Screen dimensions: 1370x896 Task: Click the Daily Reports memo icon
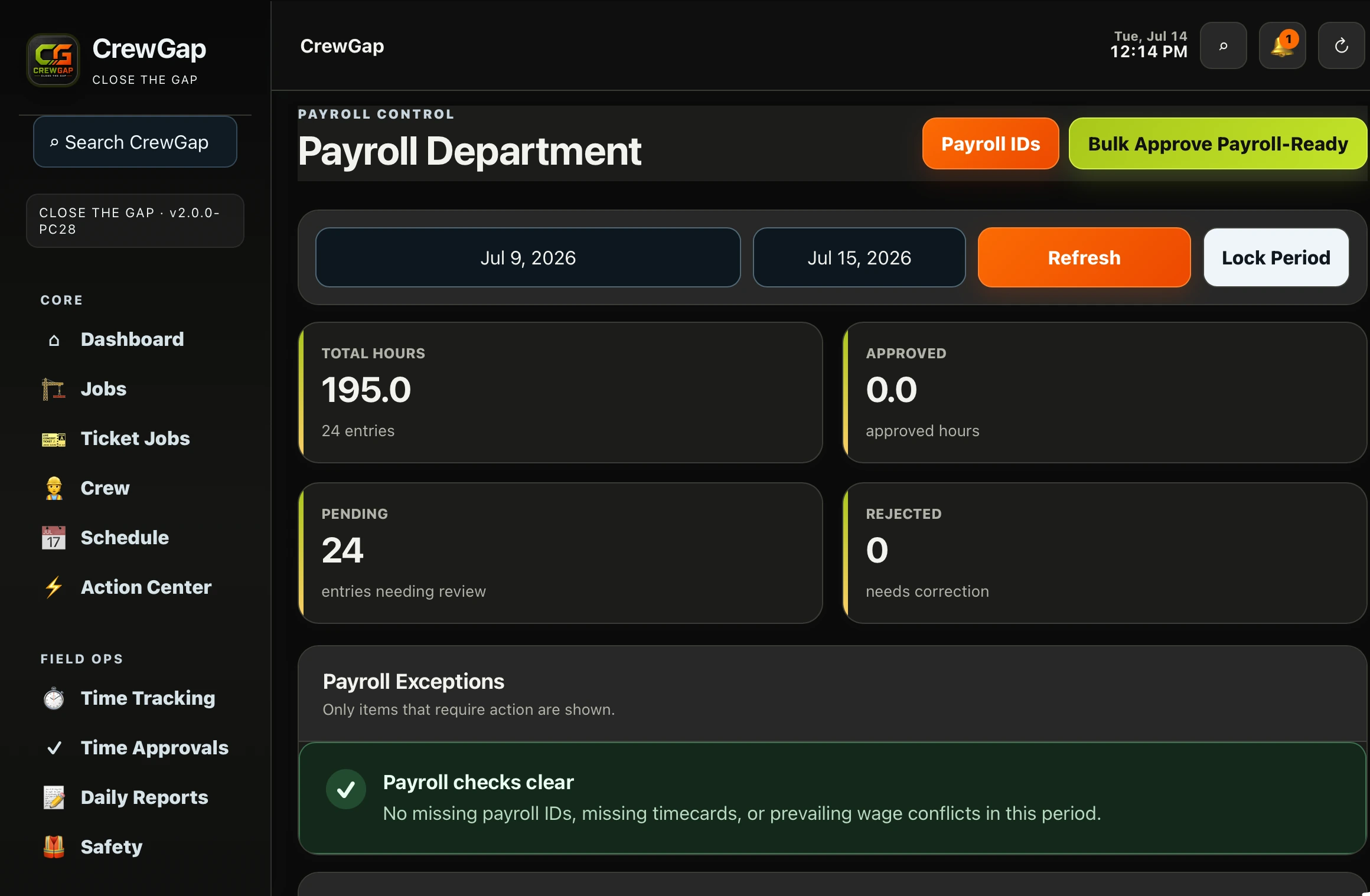[x=54, y=797]
